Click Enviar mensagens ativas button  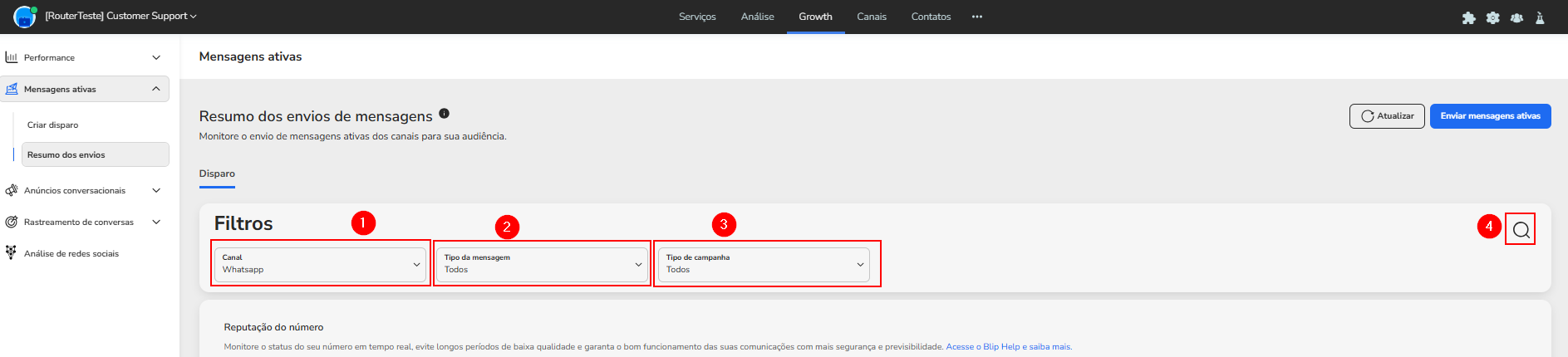[x=1490, y=116]
